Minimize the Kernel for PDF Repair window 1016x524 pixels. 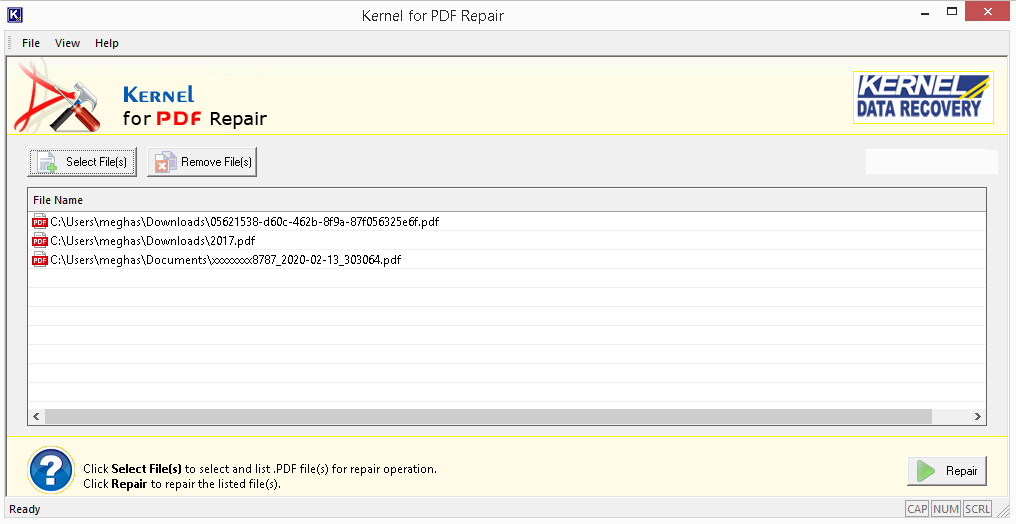(923, 12)
